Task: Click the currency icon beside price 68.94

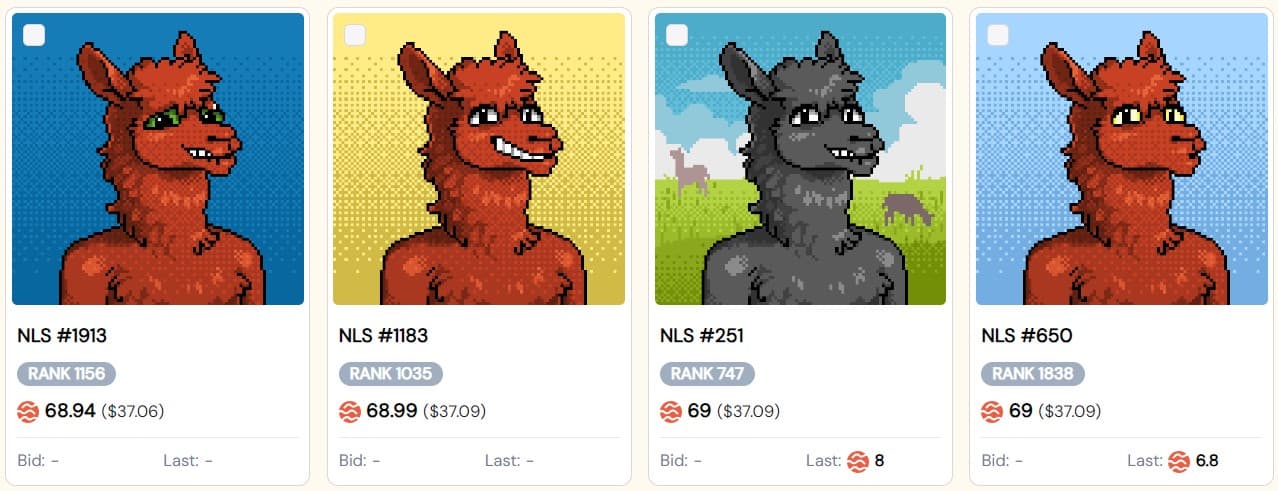Action: click(28, 411)
